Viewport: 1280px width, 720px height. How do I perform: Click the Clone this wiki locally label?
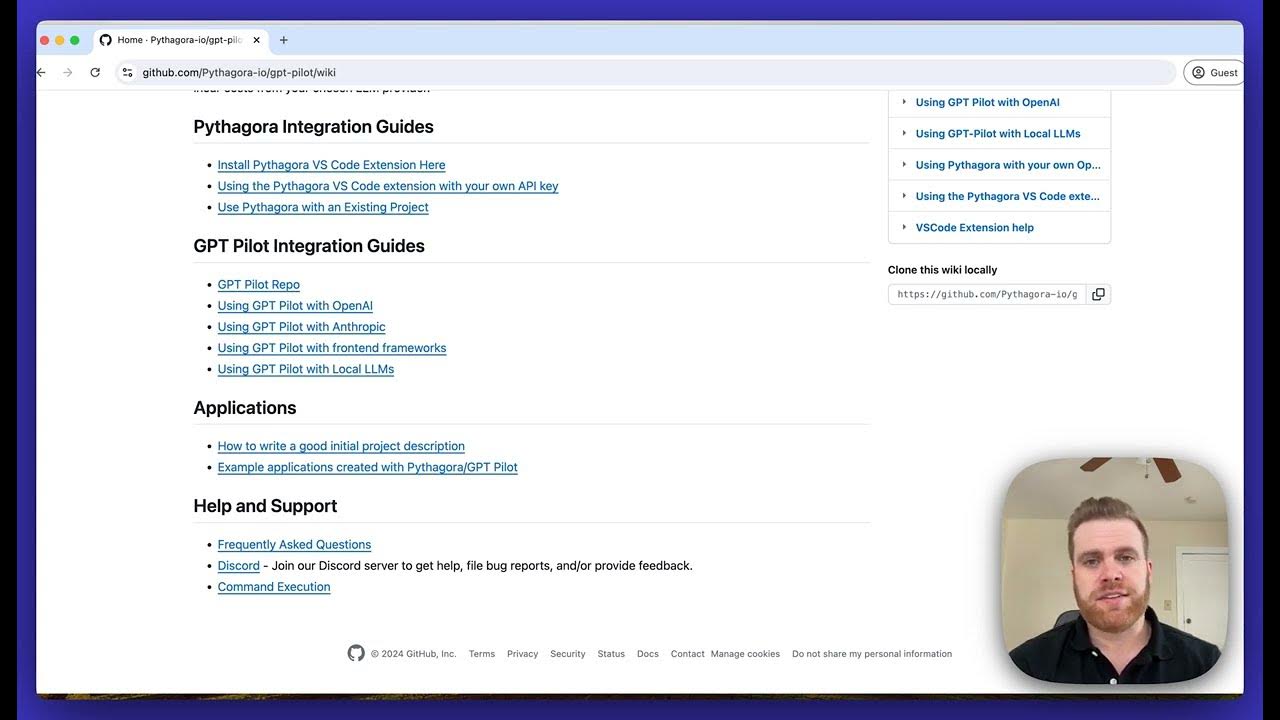pos(942,270)
